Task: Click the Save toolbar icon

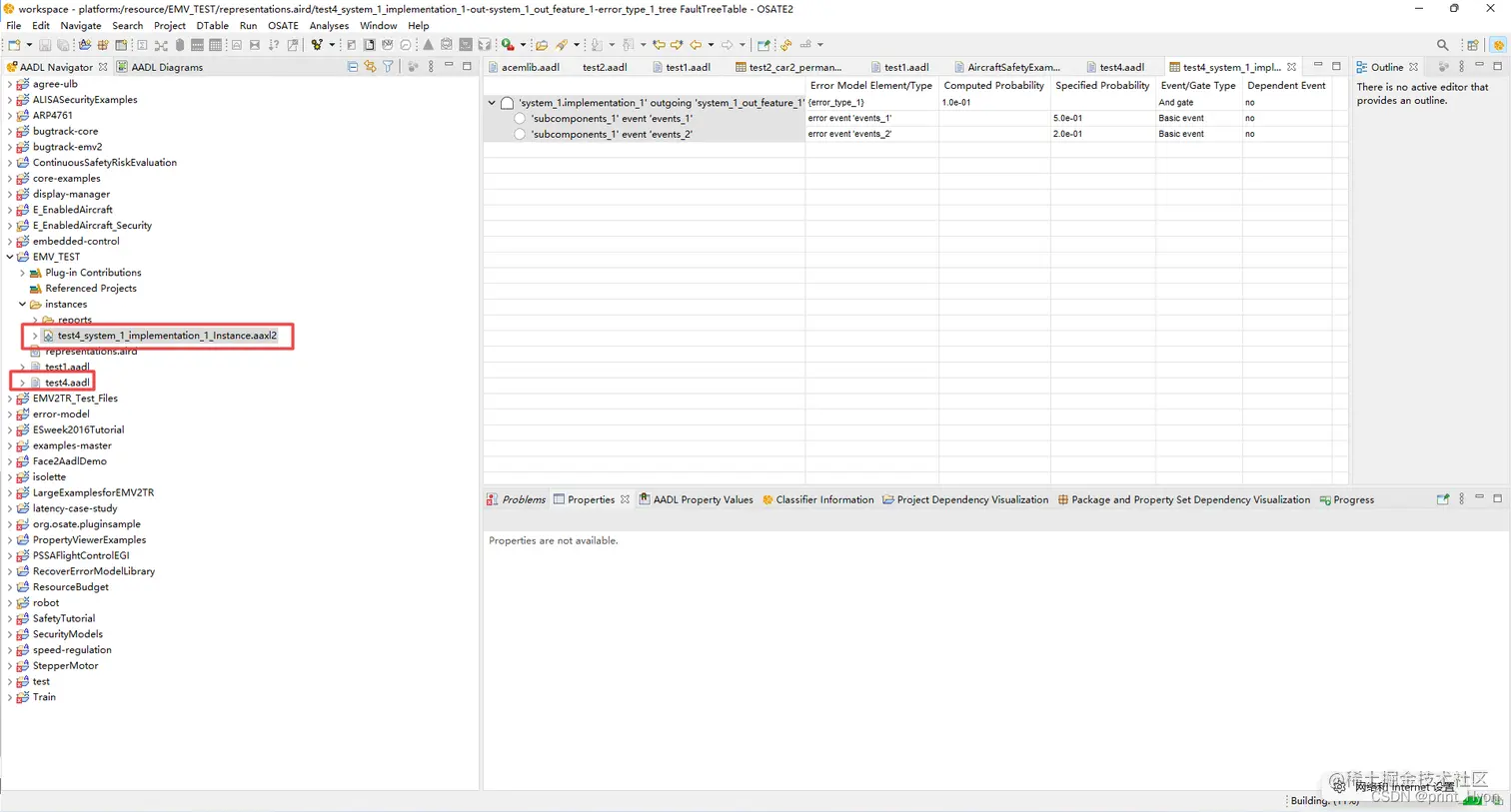Action: click(x=45, y=45)
